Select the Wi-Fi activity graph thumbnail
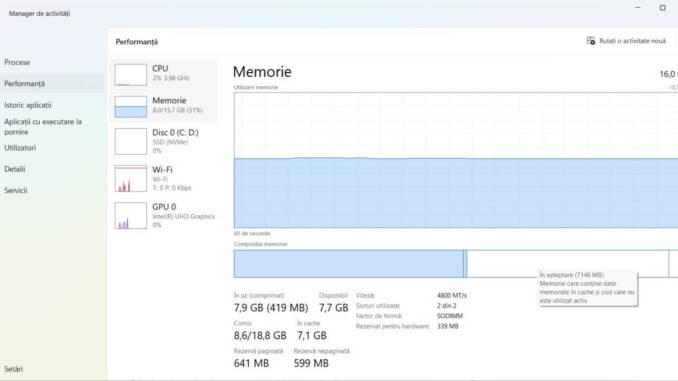 point(131,179)
